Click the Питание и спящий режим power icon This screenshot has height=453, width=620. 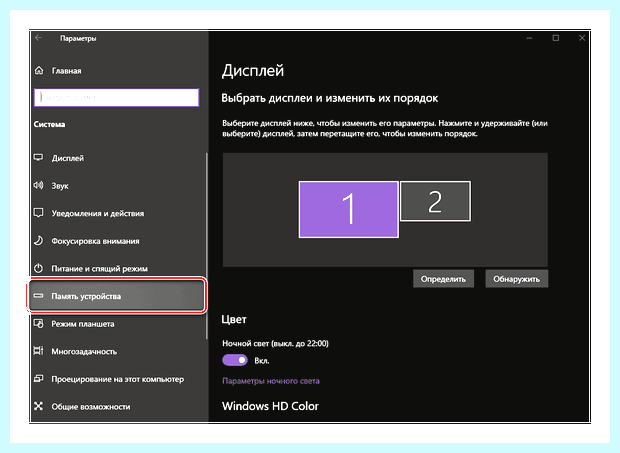pyautogui.click(x=38, y=268)
